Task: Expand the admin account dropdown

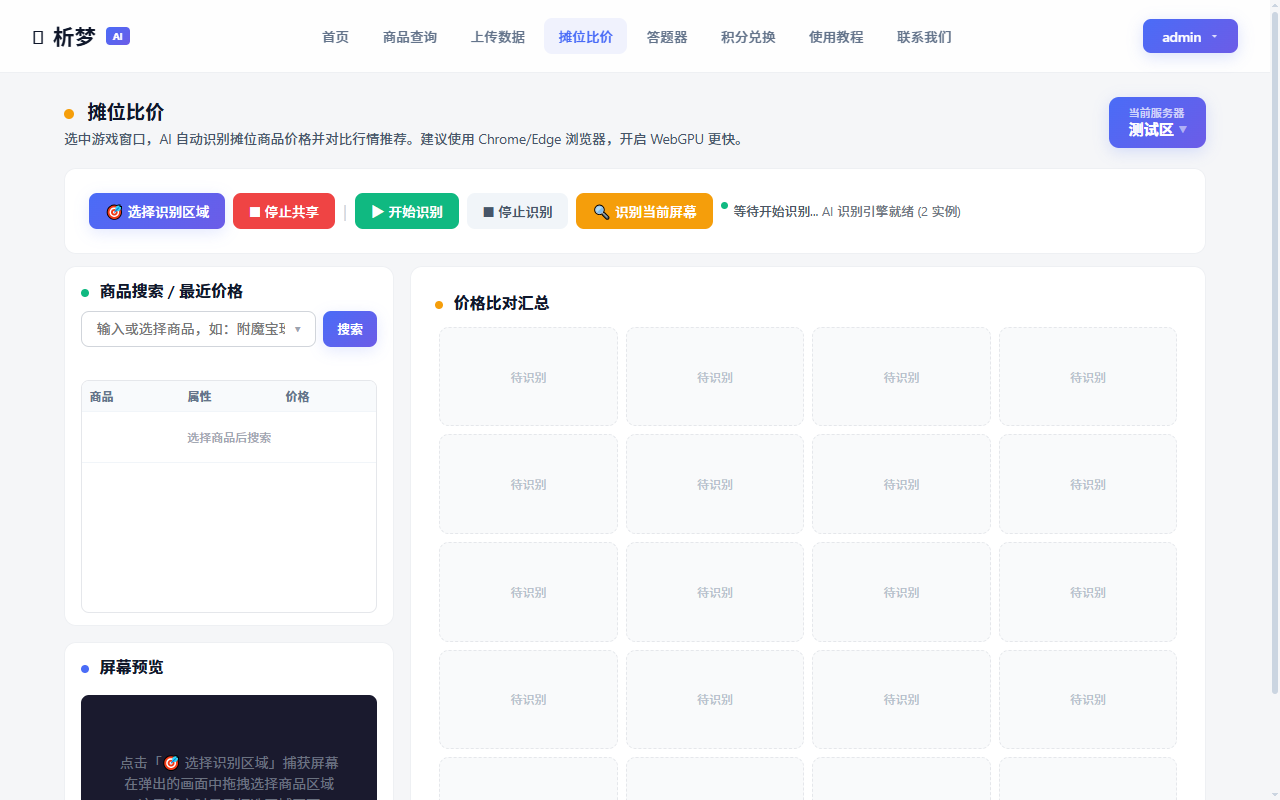Action: click(1190, 36)
